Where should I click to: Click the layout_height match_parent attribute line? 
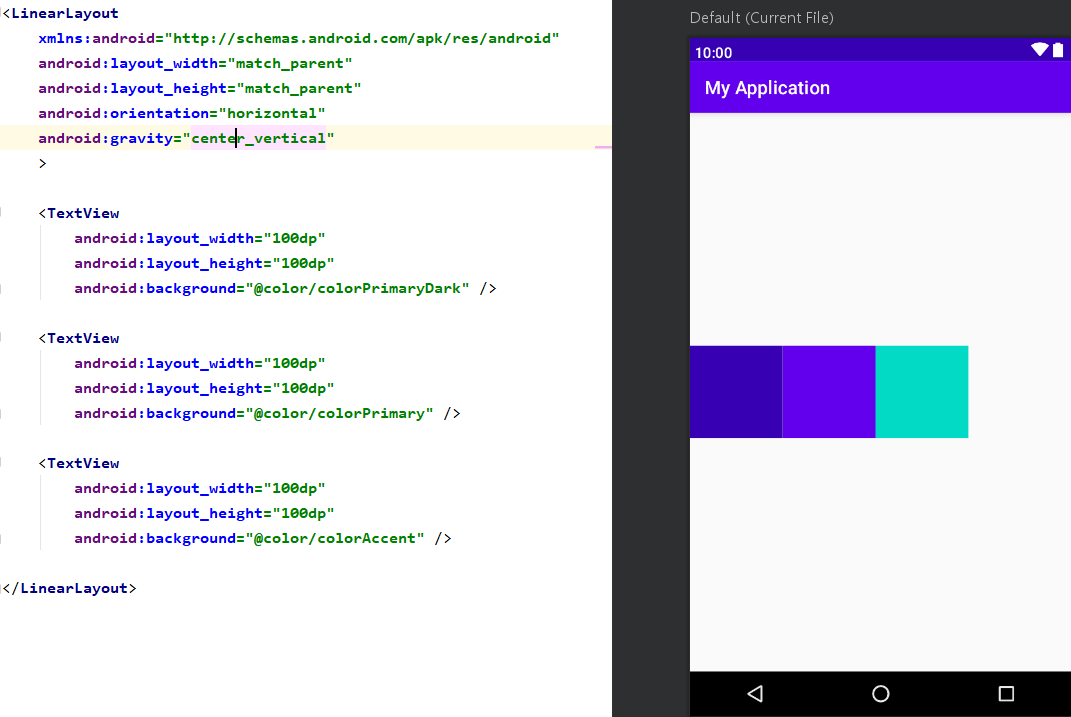tap(199, 88)
